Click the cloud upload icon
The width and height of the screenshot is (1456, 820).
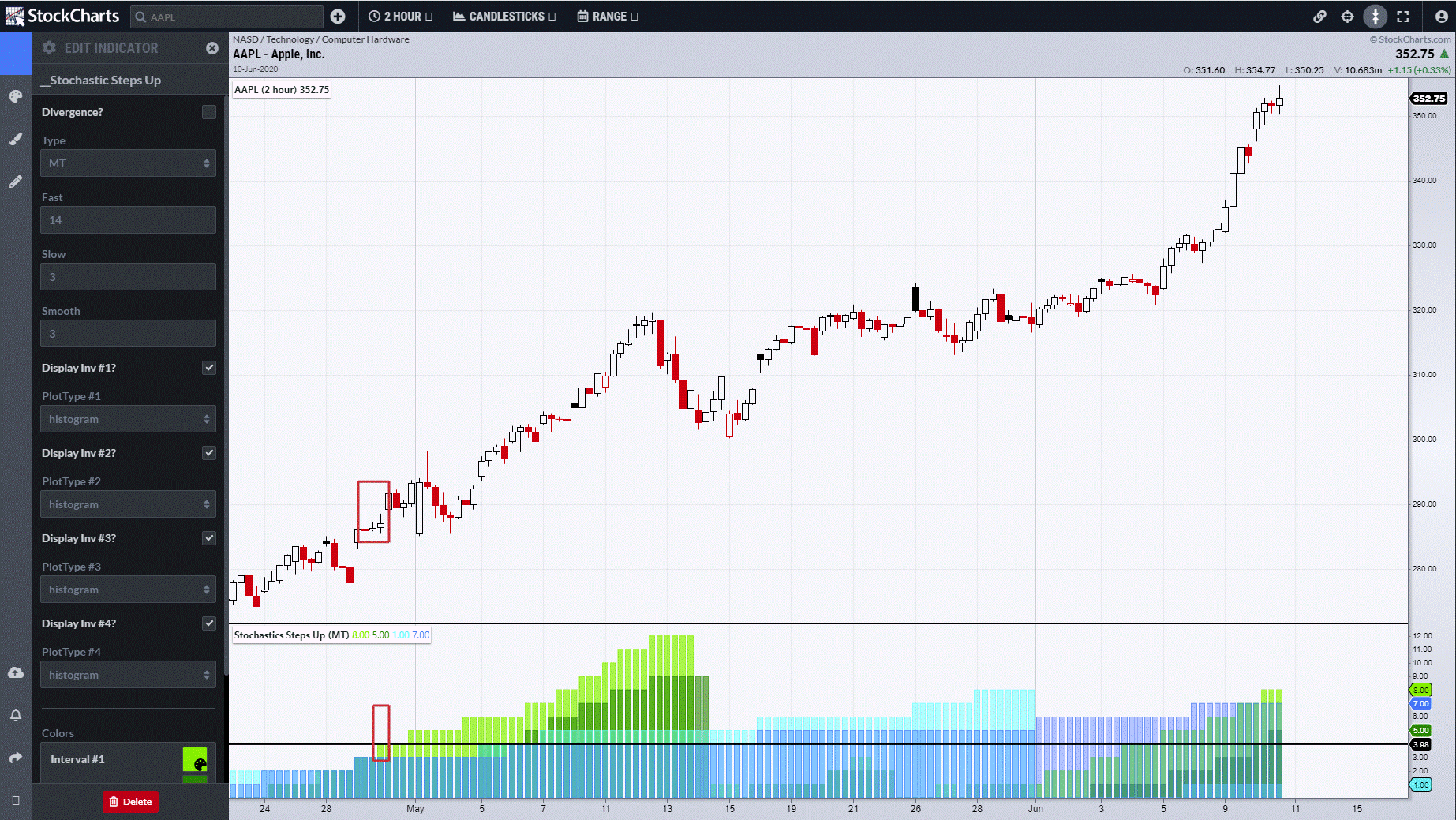[x=16, y=672]
